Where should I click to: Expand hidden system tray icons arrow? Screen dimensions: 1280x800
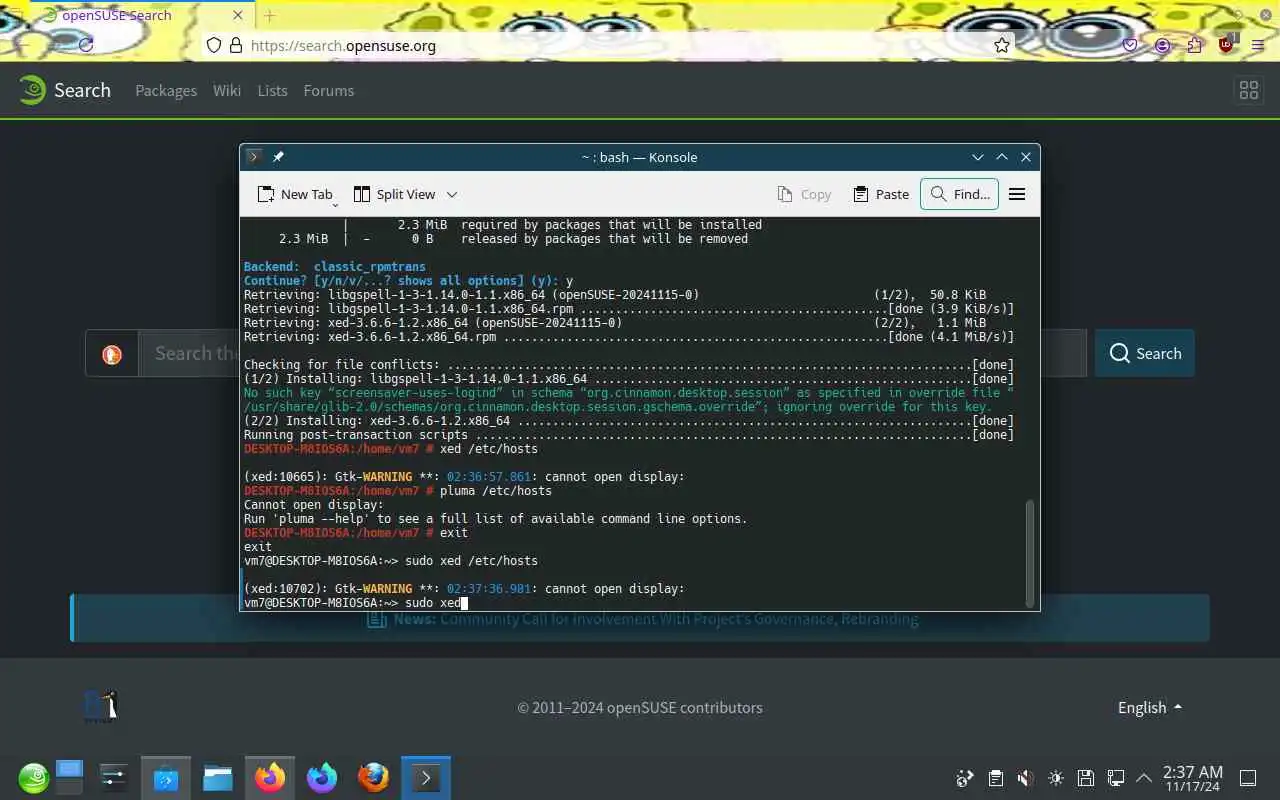(1143, 778)
